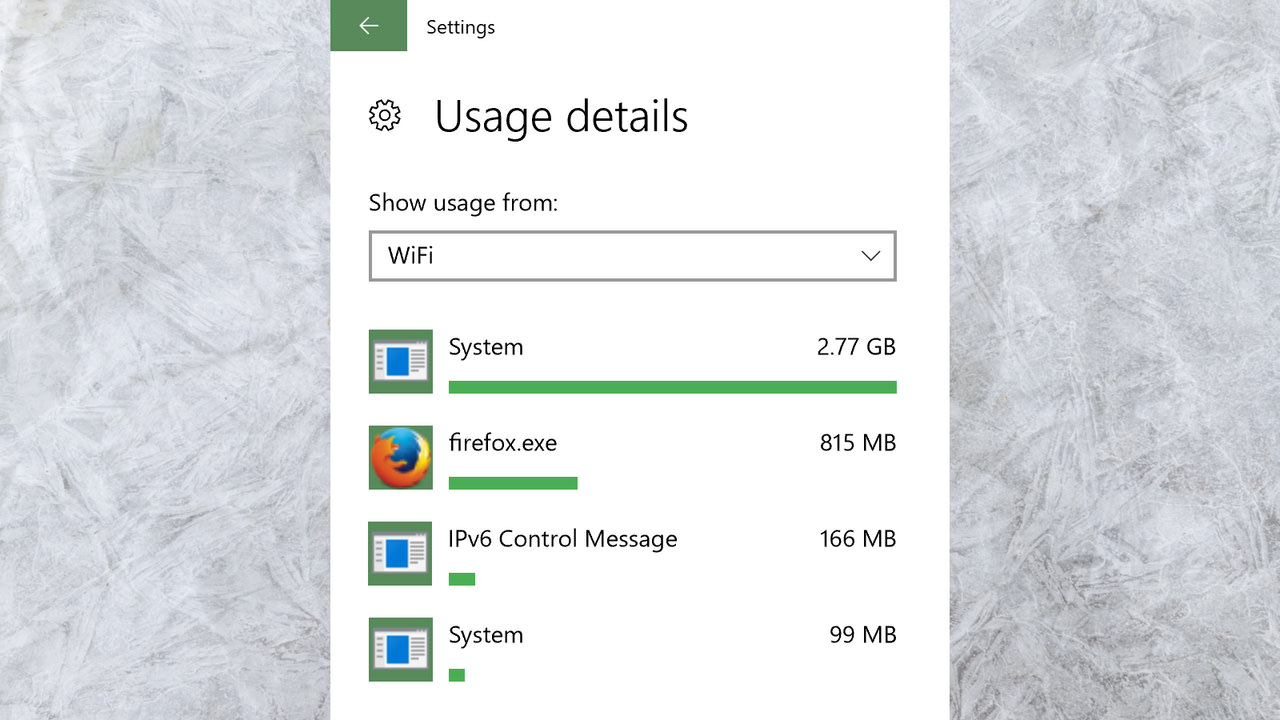Image resolution: width=1280 pixels, height=720 pixels.
Task: Click the Settings title text
Action: coord(460,27)
